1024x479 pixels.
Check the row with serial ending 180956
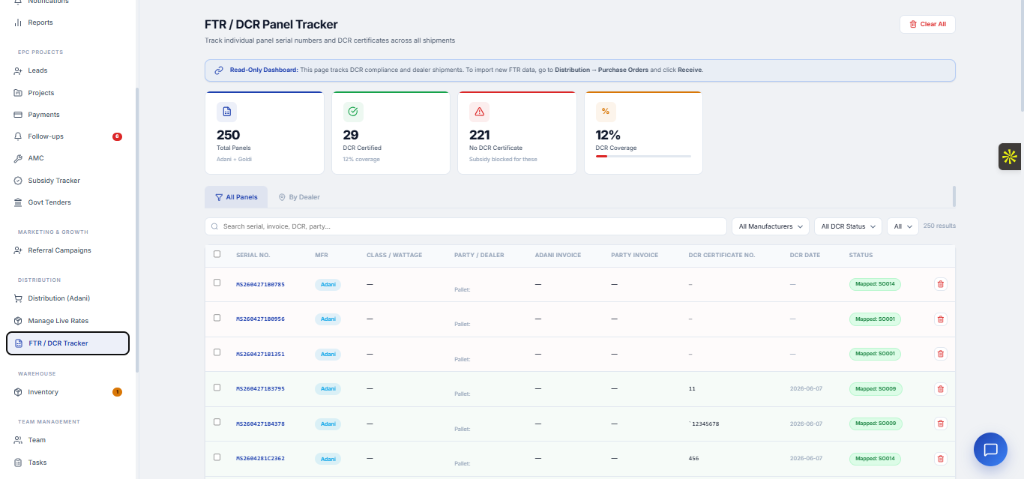point(217,318)
